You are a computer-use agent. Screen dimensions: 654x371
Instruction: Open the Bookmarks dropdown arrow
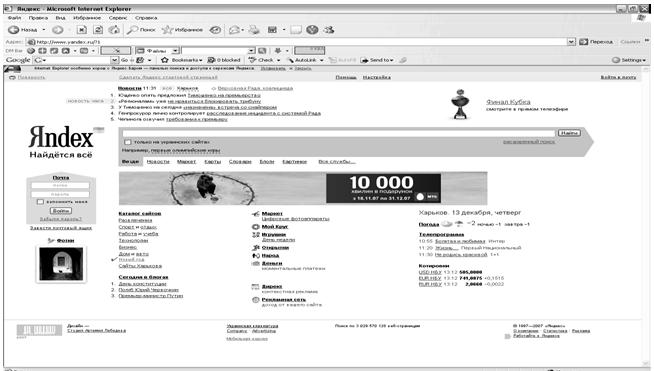click(x=201, y=60)
